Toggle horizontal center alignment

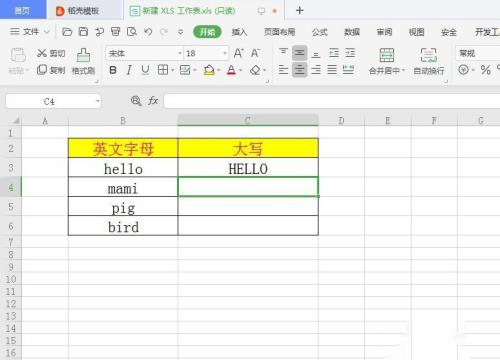click(x=299, y=70)
